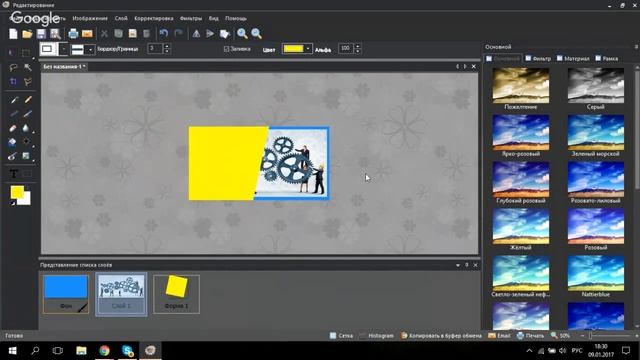The width and height of the screenshot is (640, 360).
Task: Click the Cut (X) toolbar icon
Action: tap(104, 33)
